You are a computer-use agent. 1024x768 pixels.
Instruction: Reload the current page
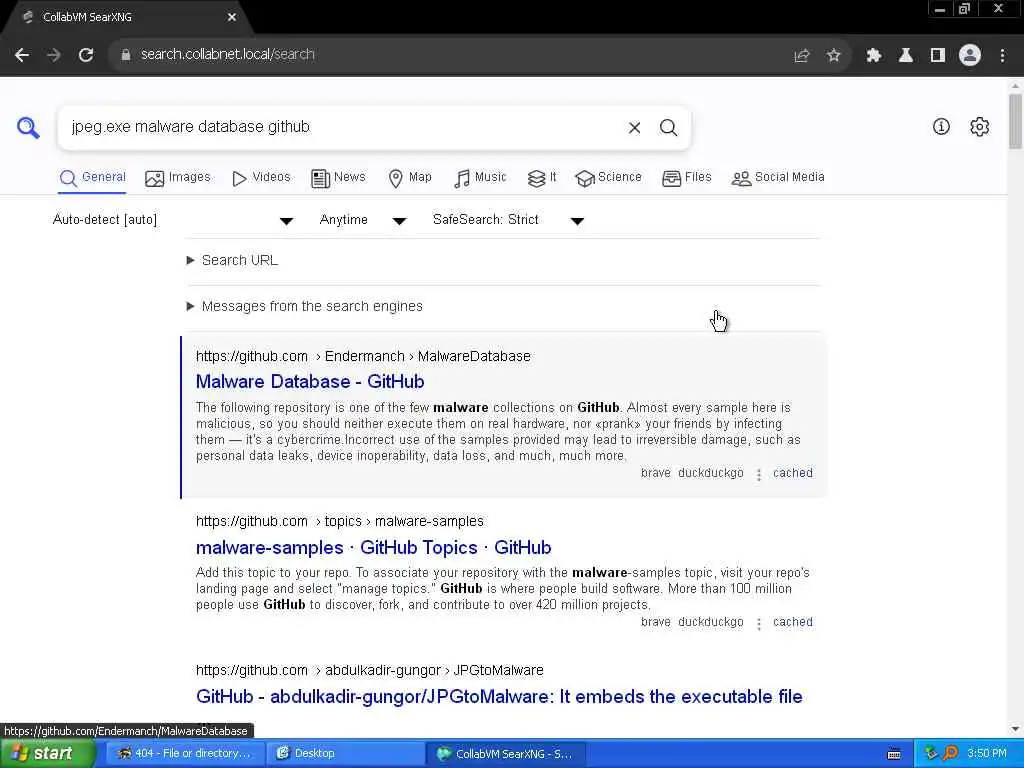pos(86,55)
